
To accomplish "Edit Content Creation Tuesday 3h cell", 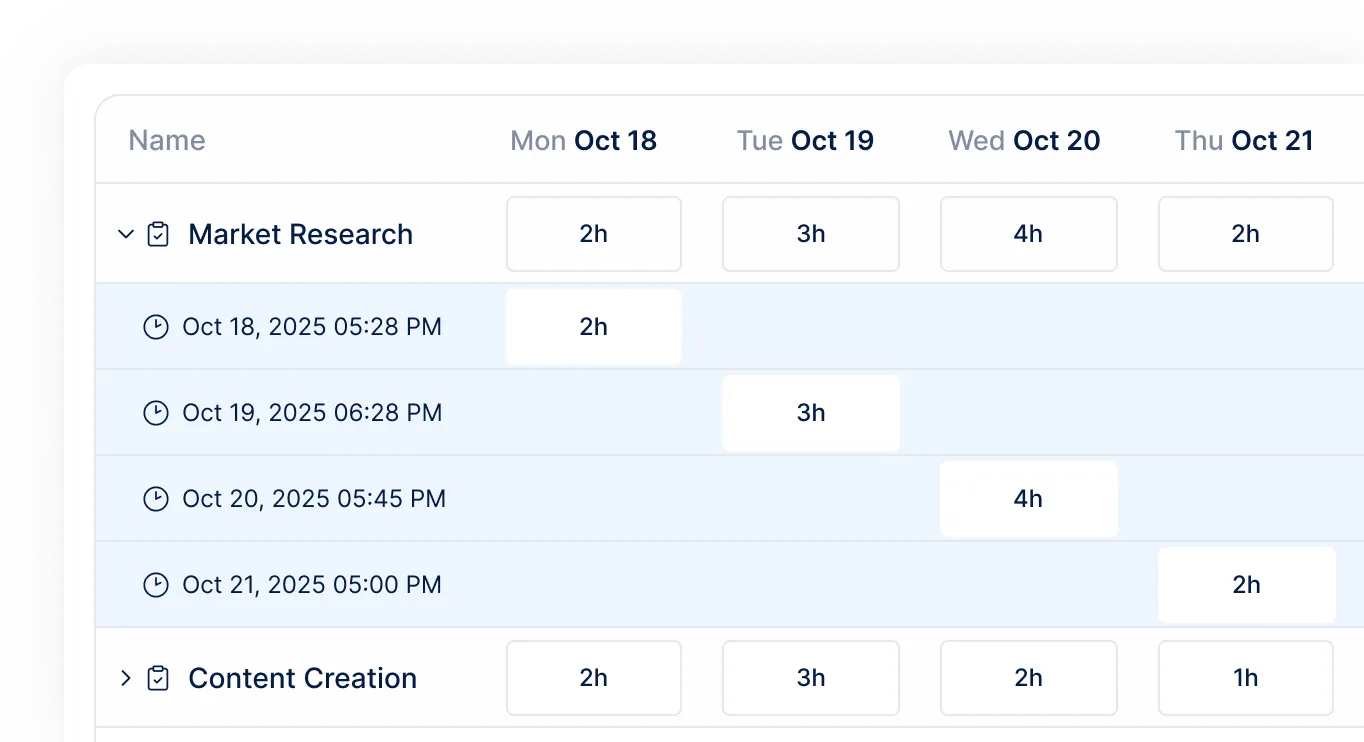I will pyautogui.click(x=811, y=678).
